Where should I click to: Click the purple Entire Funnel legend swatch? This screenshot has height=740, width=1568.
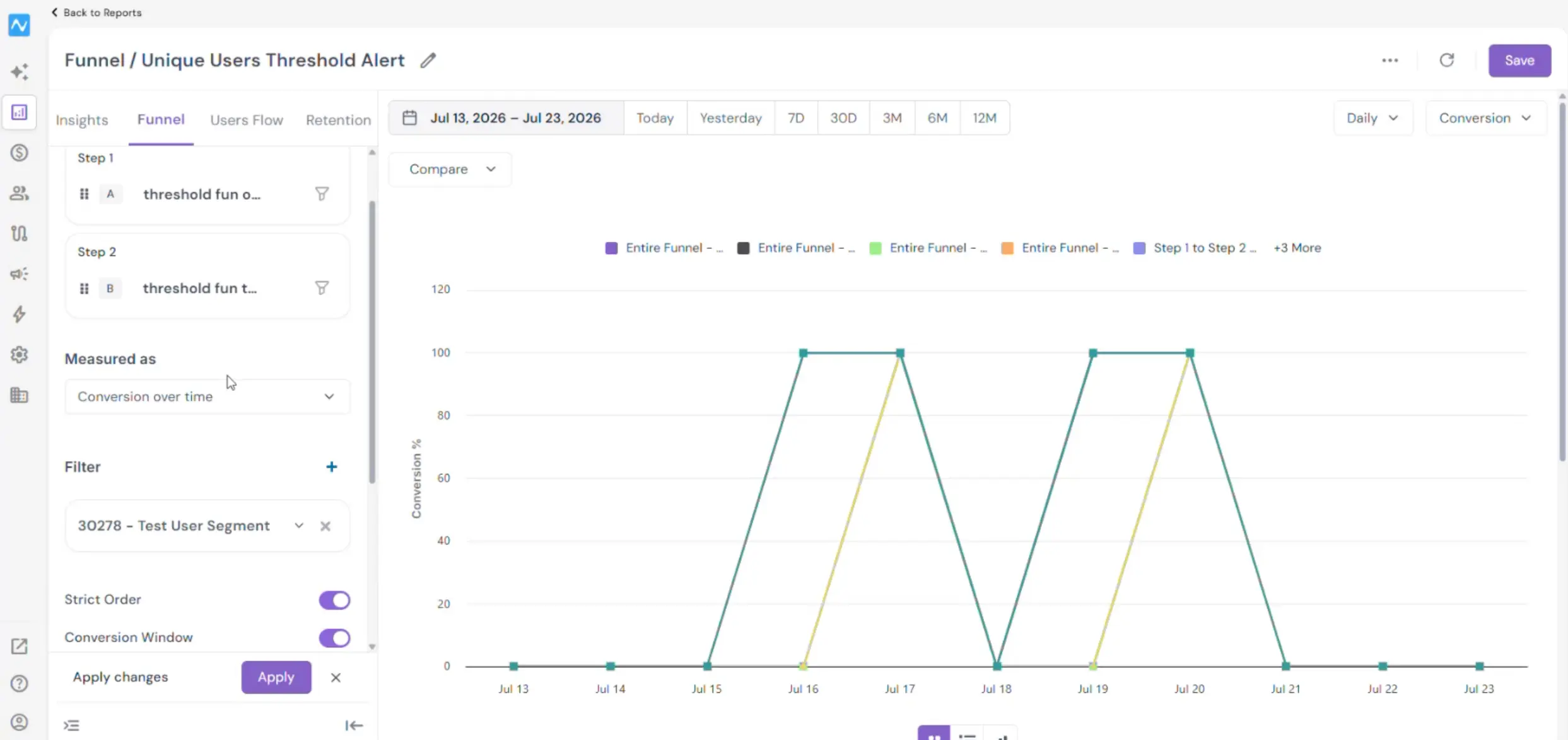(611, 248)
